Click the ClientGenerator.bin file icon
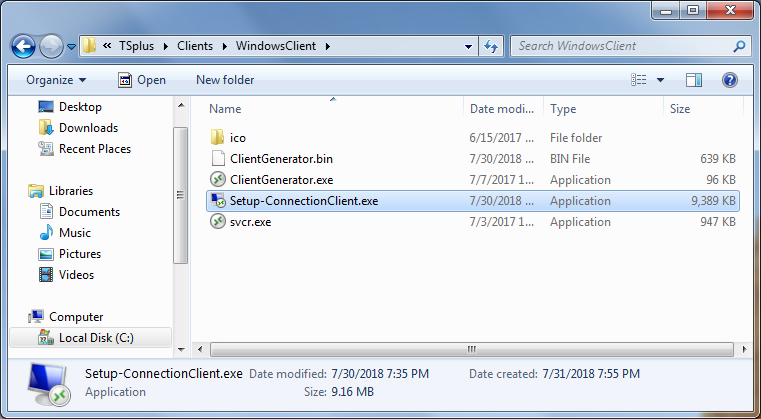Viewport: 761px width, 419px height. click(x=218, y=159)
